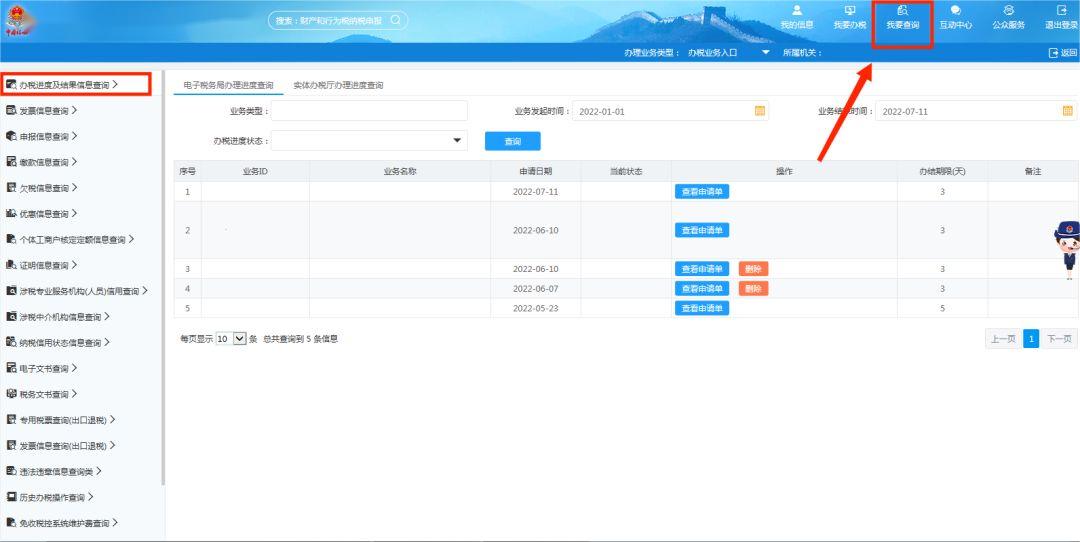Open 互动中心 chat icon
The width and height of the screenshot is (1080, 542).
point(956,10)
